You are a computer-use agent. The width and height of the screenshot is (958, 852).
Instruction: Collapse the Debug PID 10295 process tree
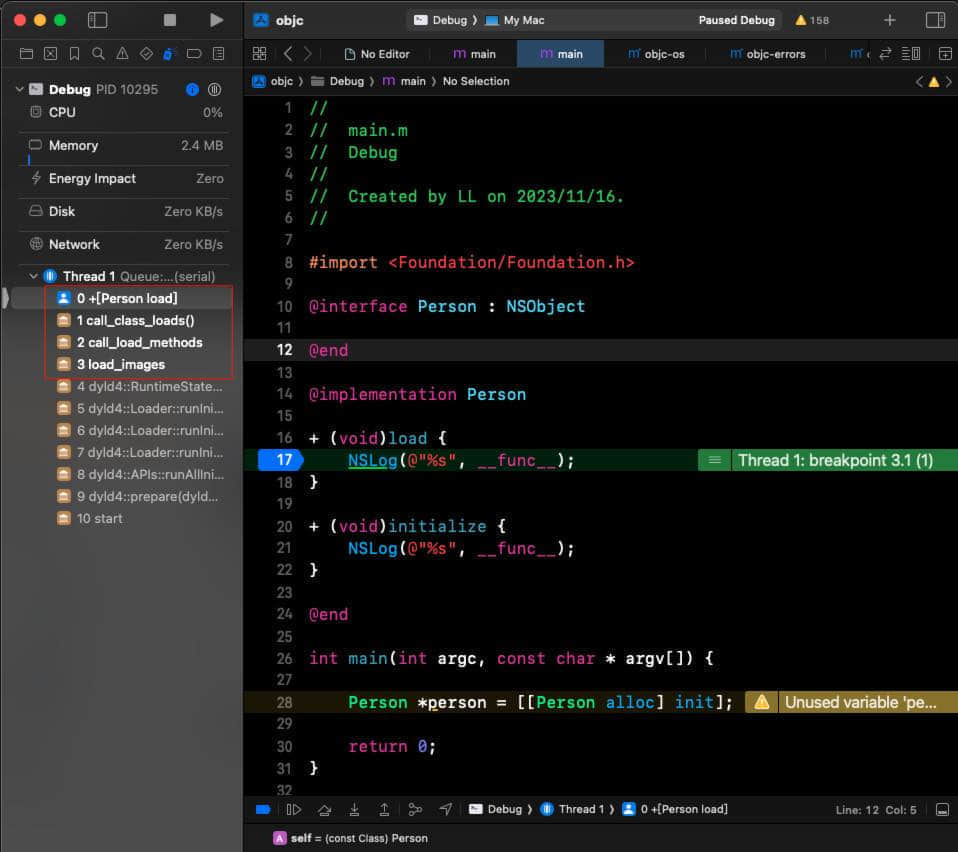pyautogui.click(x=20, y=90)
